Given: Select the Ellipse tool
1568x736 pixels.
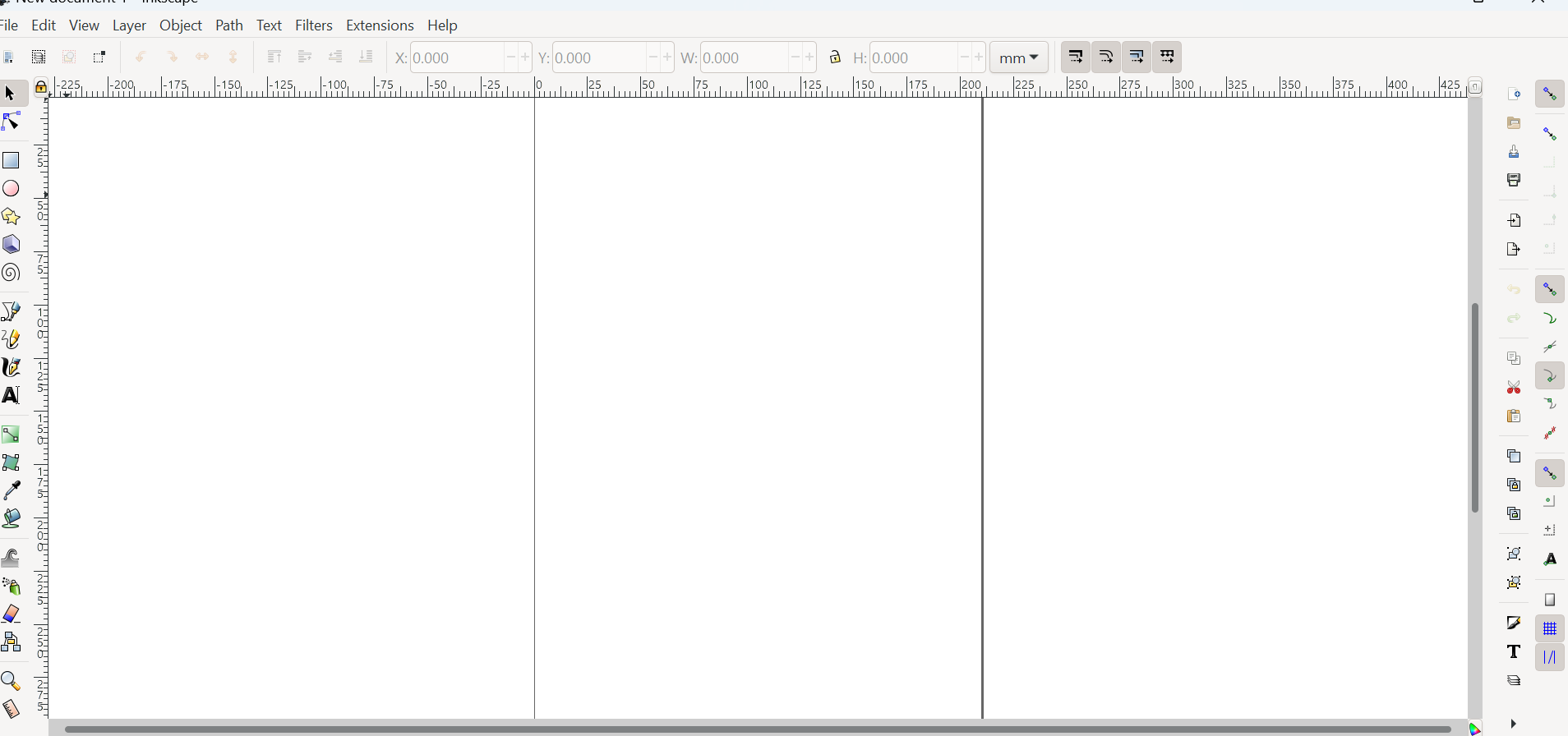Looking at the screenshot, I should [11, 189].
